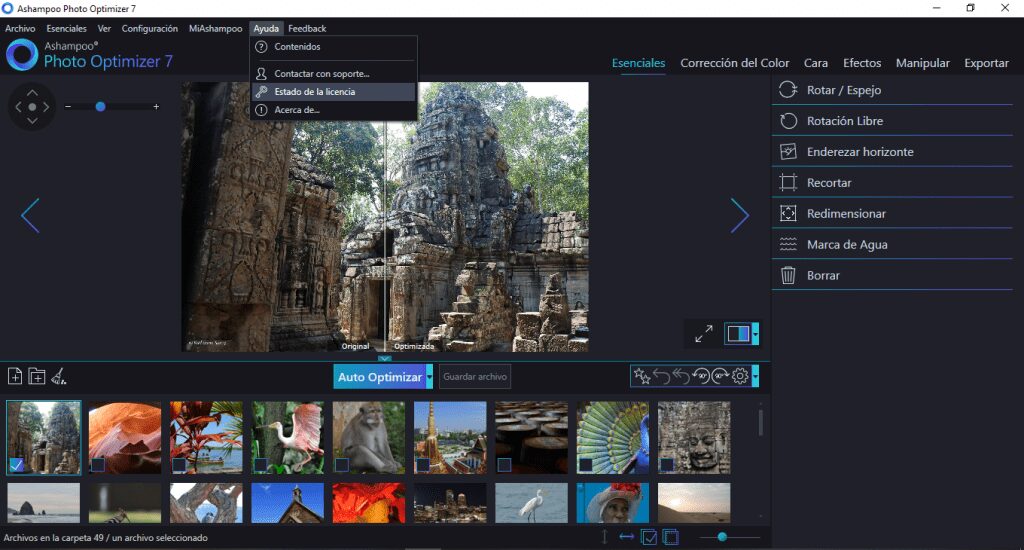1024x550 pixels.
Task: Click the Enderezar horizonte icon
Action: tap(788, 152)
